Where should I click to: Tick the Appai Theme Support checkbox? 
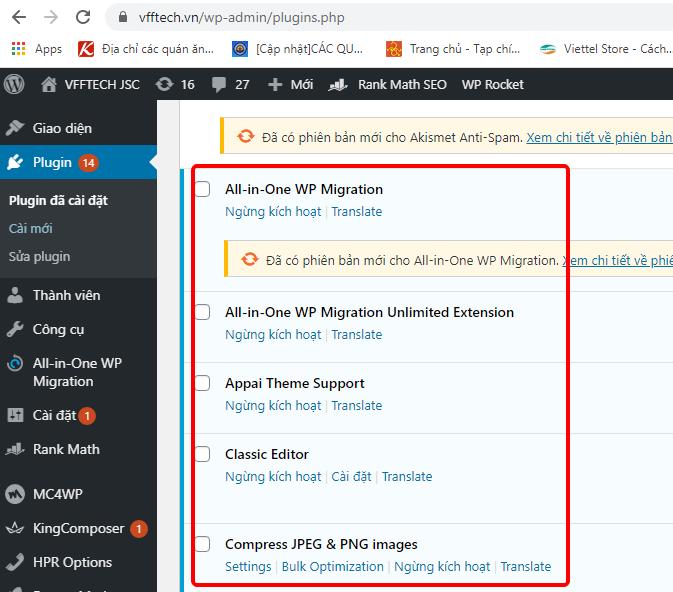pos(202,383)
